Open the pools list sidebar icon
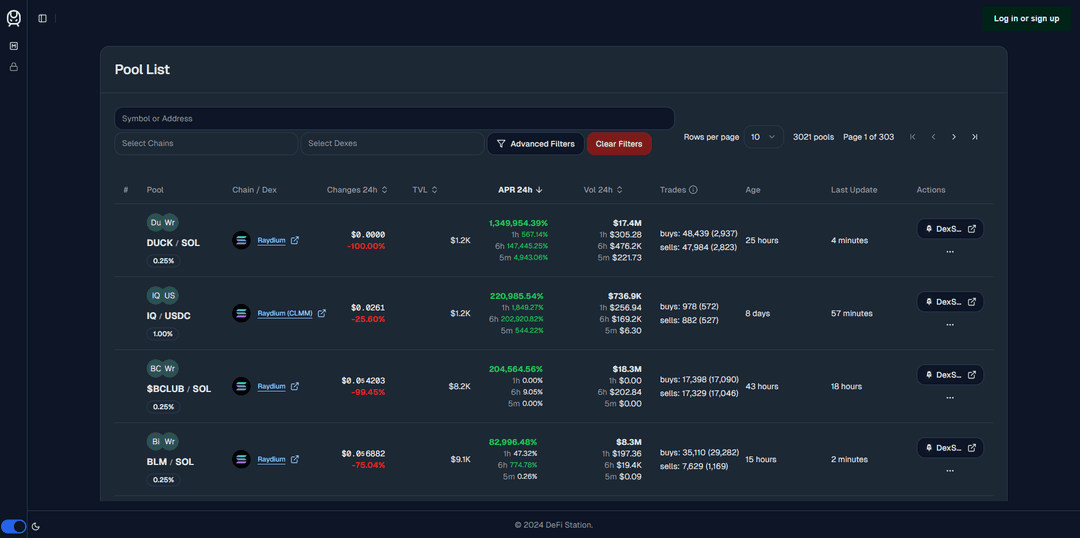1080x538 pixels. point(13,46)
